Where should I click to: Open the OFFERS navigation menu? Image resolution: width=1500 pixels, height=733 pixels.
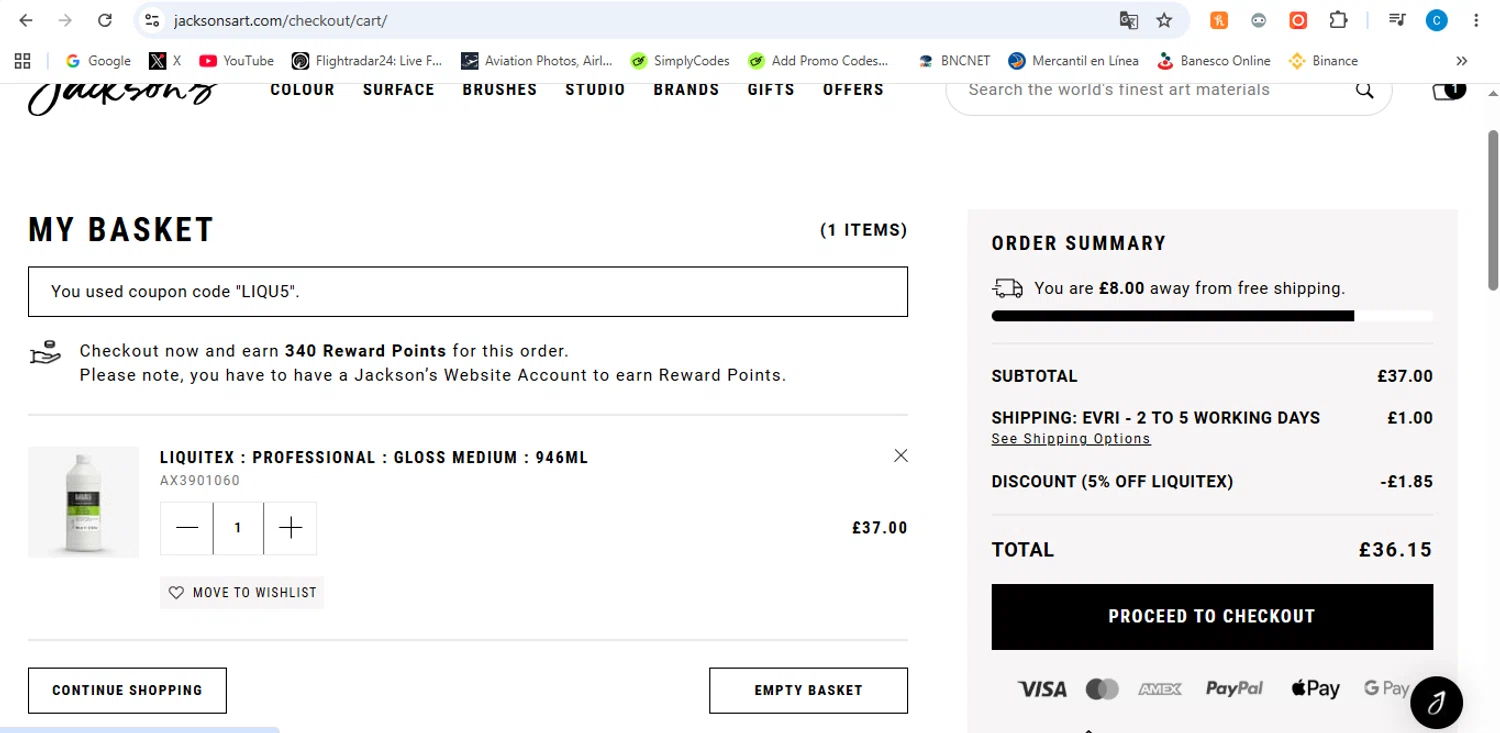[853, 90]
